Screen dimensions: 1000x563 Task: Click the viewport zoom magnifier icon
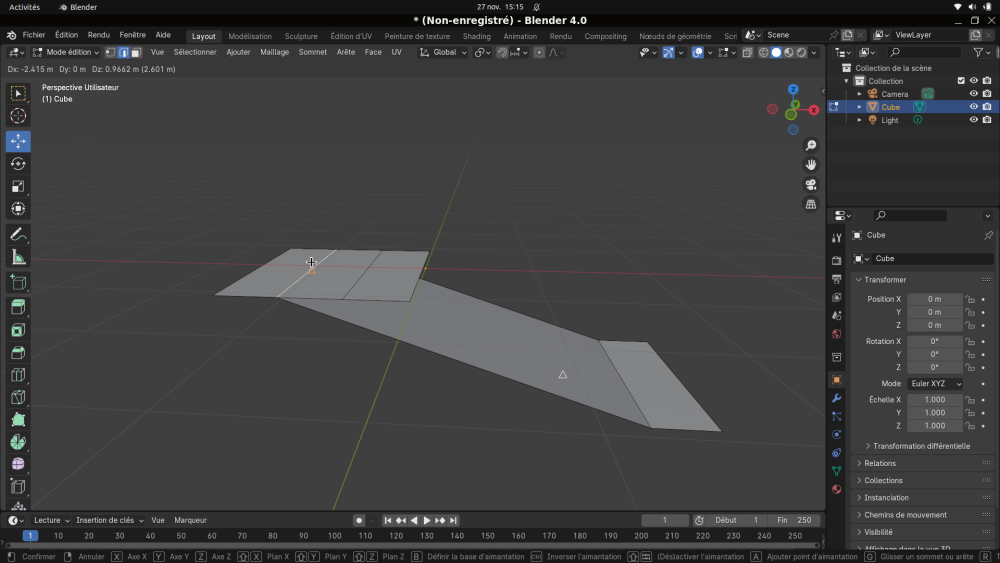tap(811, 146)
